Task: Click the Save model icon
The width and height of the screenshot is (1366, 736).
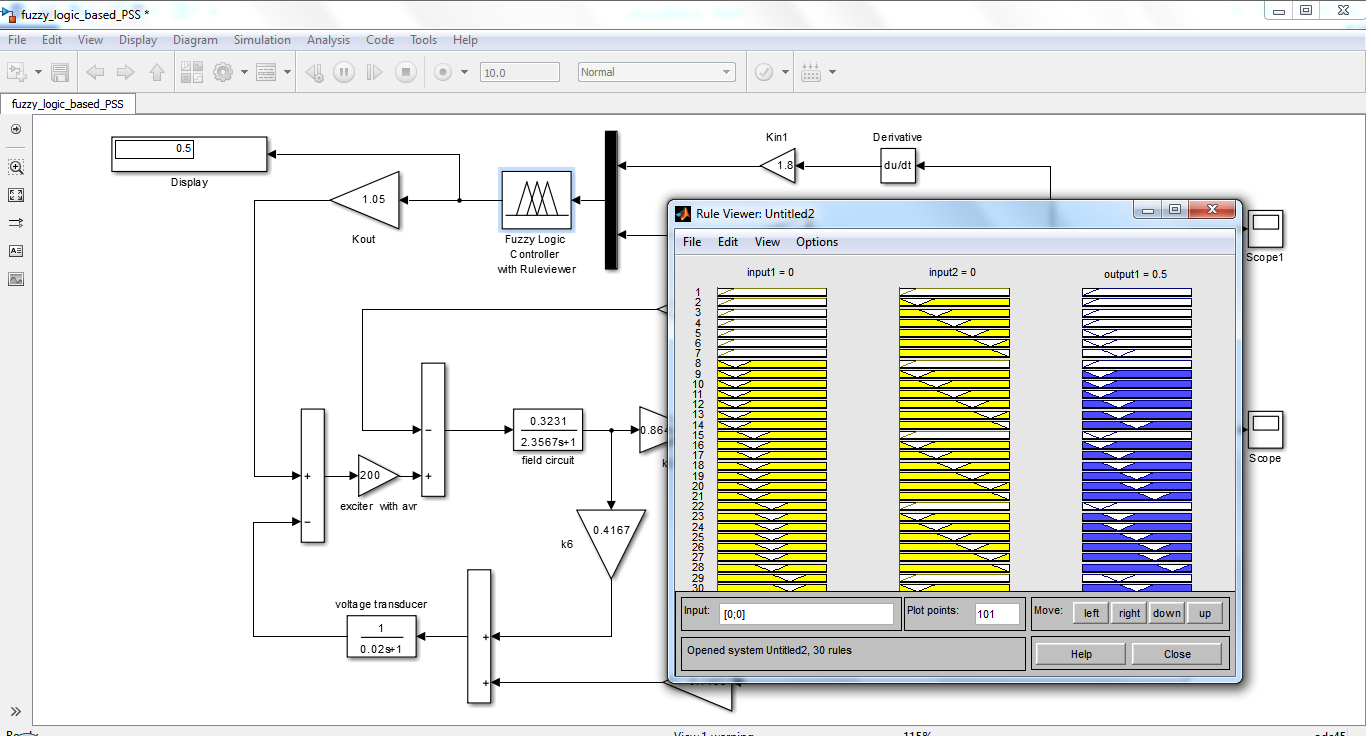Action: (x=60, y=72)
